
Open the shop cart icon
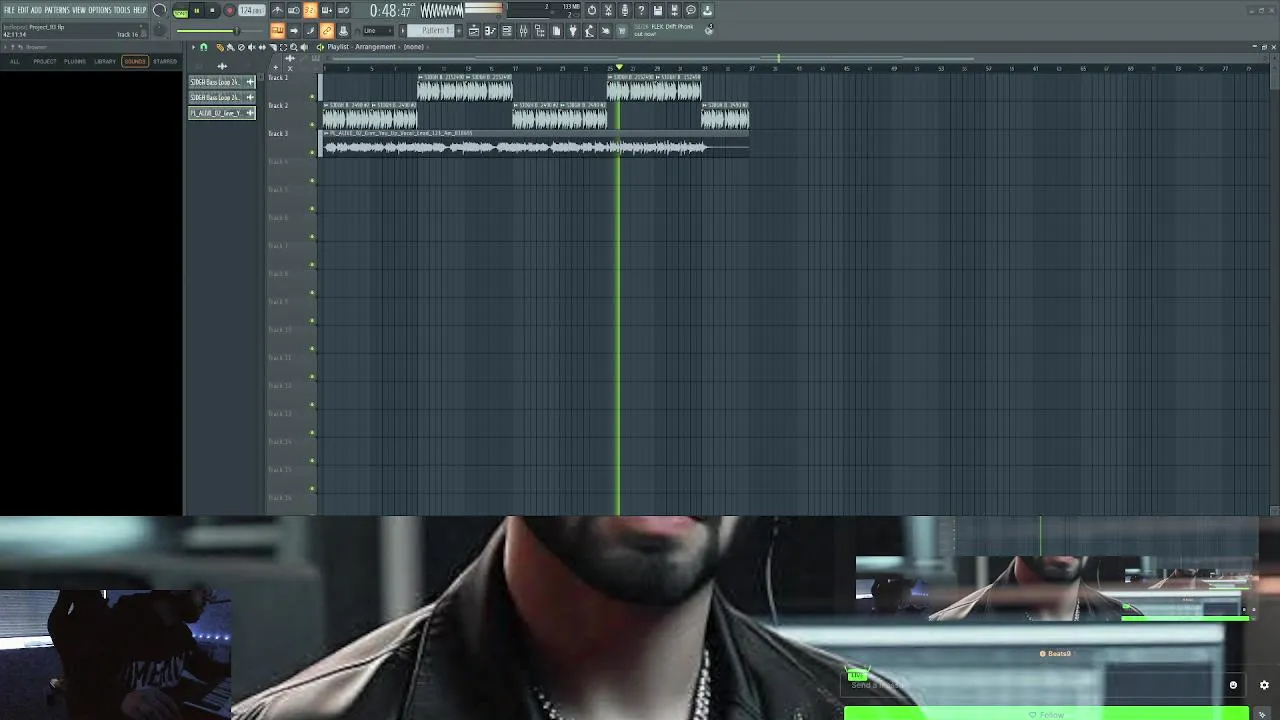(621, 31)
